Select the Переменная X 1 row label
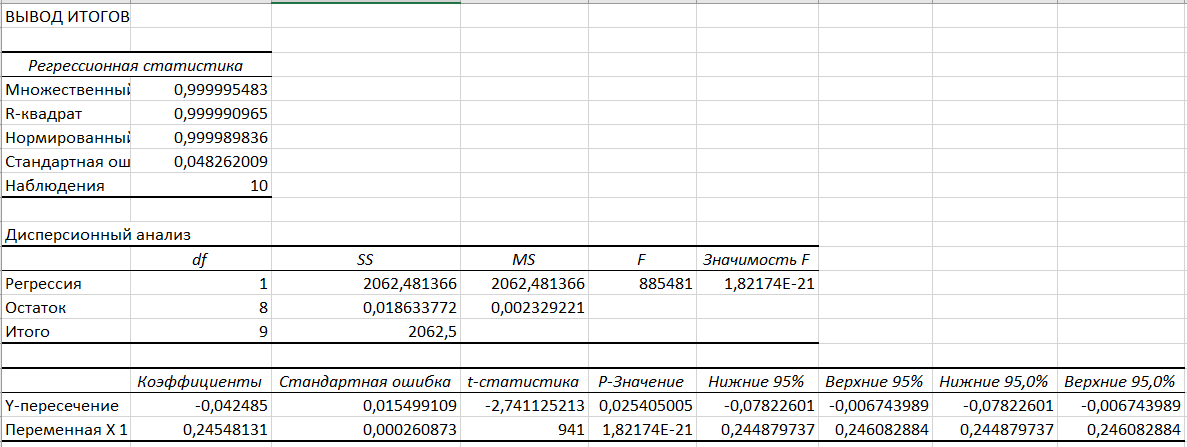 (67, 429)
